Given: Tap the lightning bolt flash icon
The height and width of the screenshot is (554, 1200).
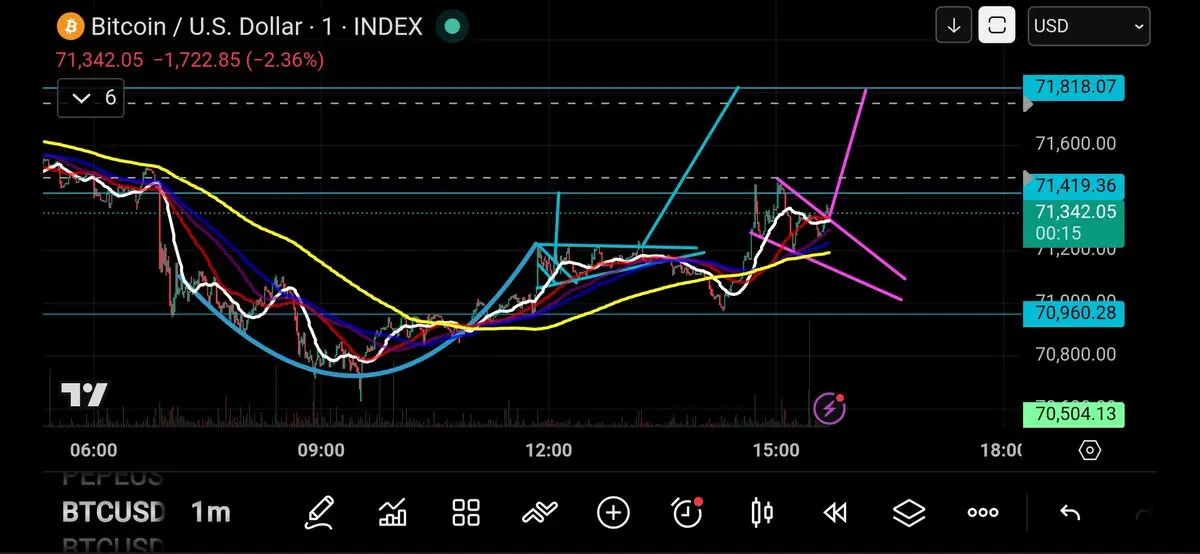Looking at the screenshot, I should (829, 407).
